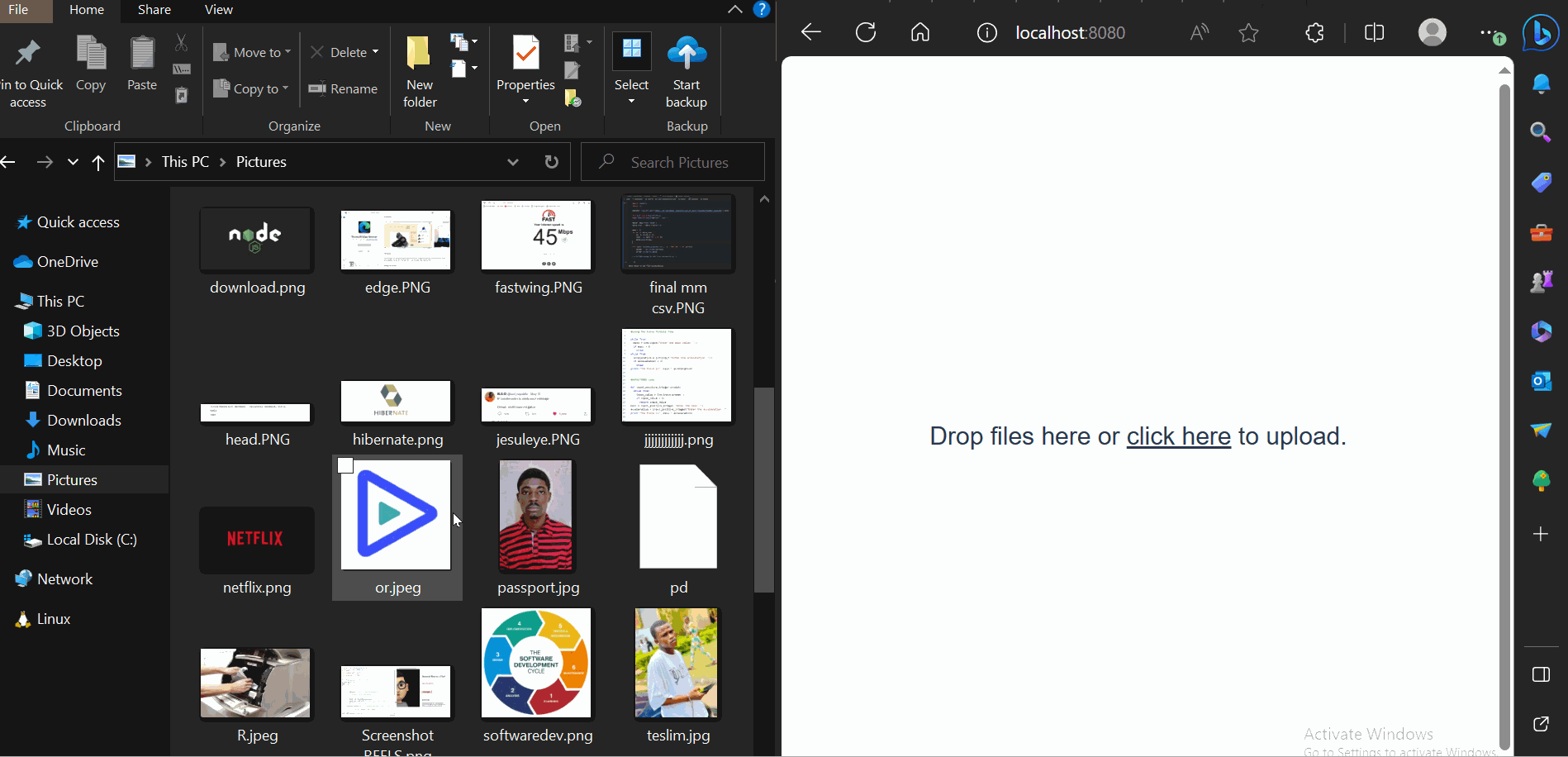Minimize the ribbon with the chevron
The height and width of the screenshot is (757, 1568).
click(734, 10)
